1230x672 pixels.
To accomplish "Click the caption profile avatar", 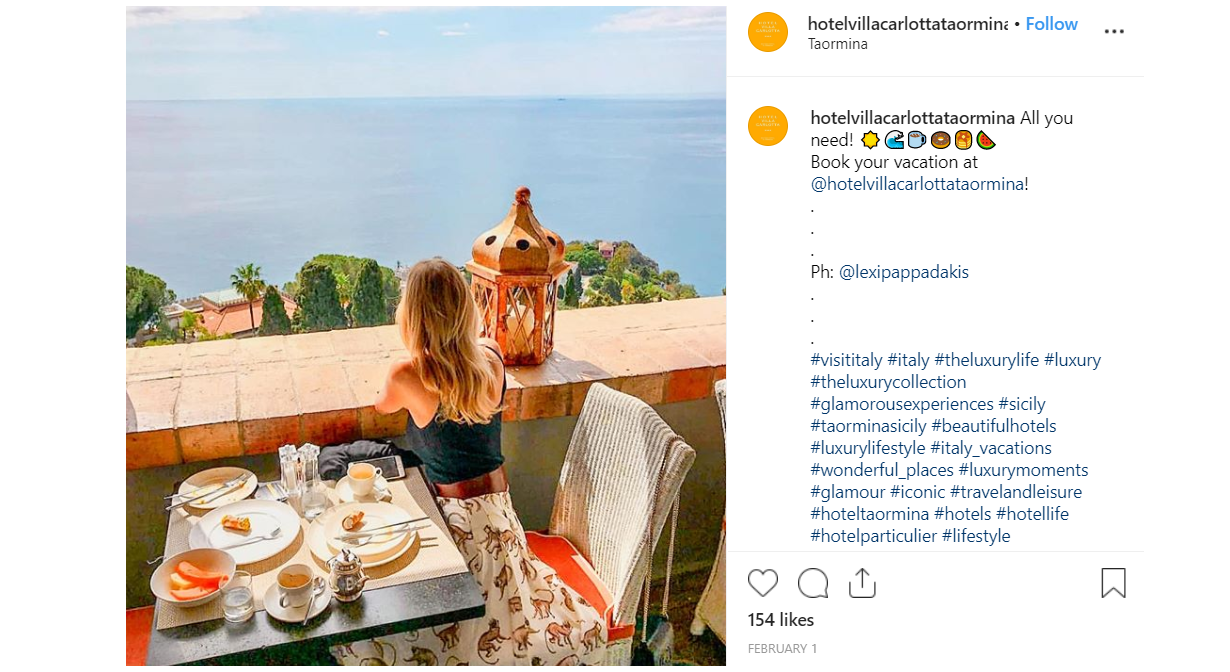I will (x=768, y=126).
